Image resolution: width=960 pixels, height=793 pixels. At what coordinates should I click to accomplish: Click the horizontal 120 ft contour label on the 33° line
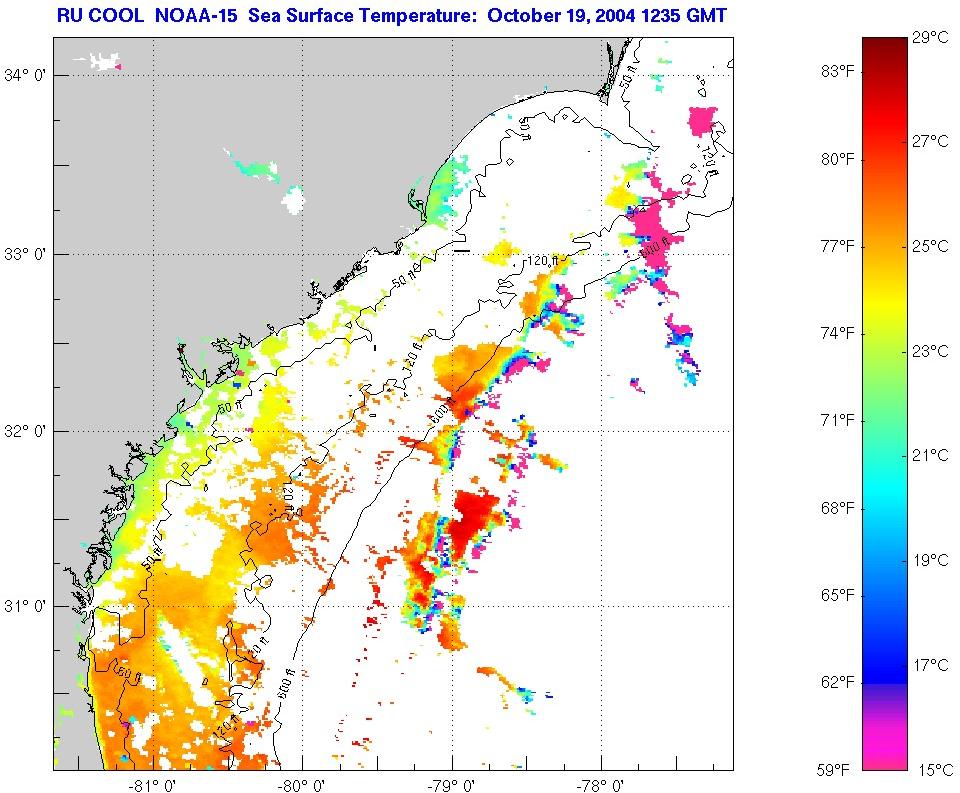click(x=542, y=261)
